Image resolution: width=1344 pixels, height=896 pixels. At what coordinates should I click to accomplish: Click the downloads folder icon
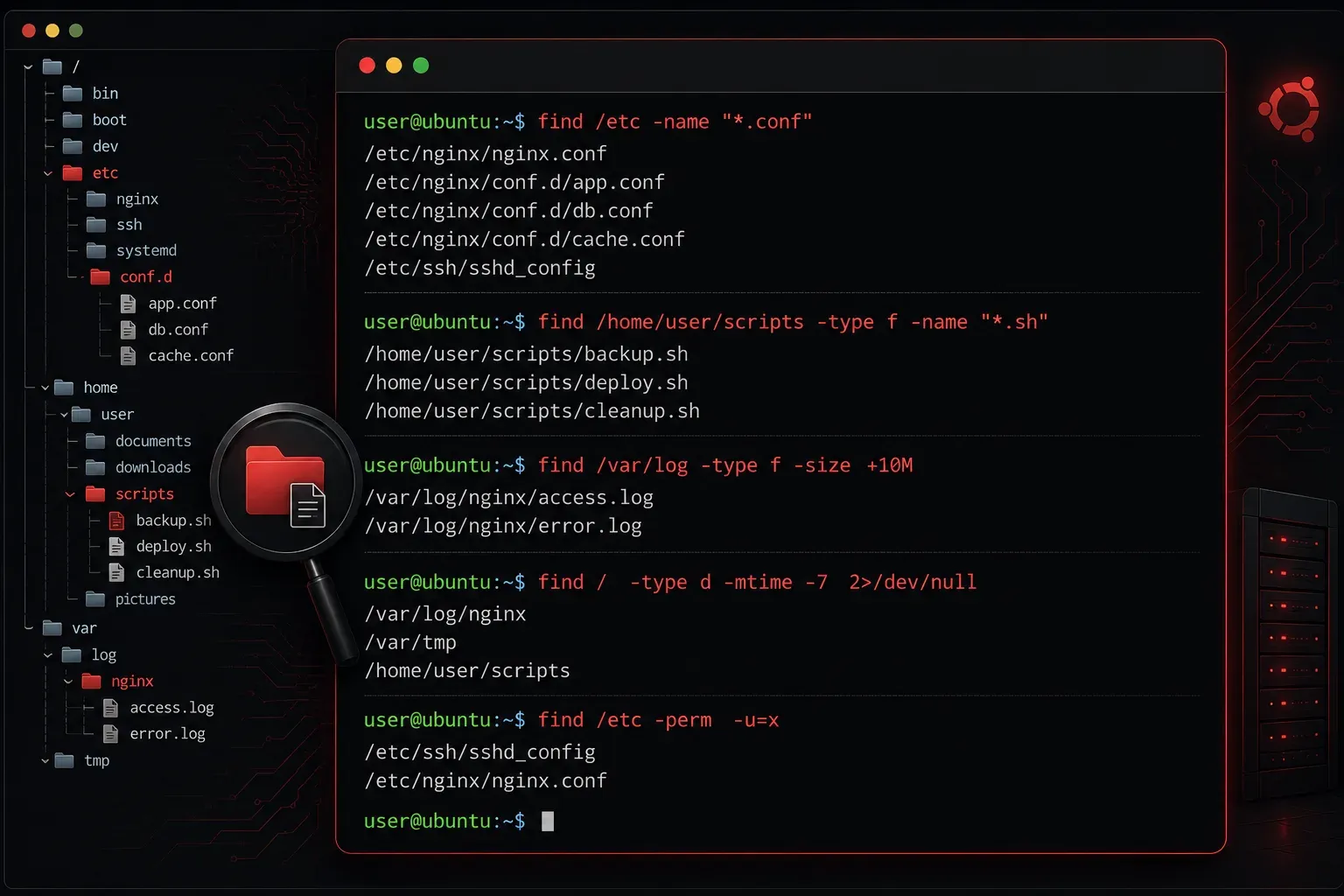point(95,467)
